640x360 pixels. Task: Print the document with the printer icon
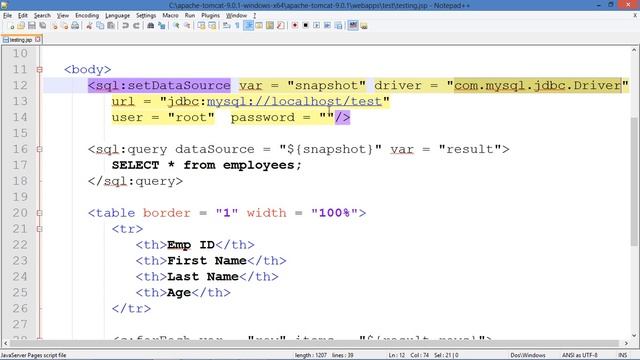(75, 26)
